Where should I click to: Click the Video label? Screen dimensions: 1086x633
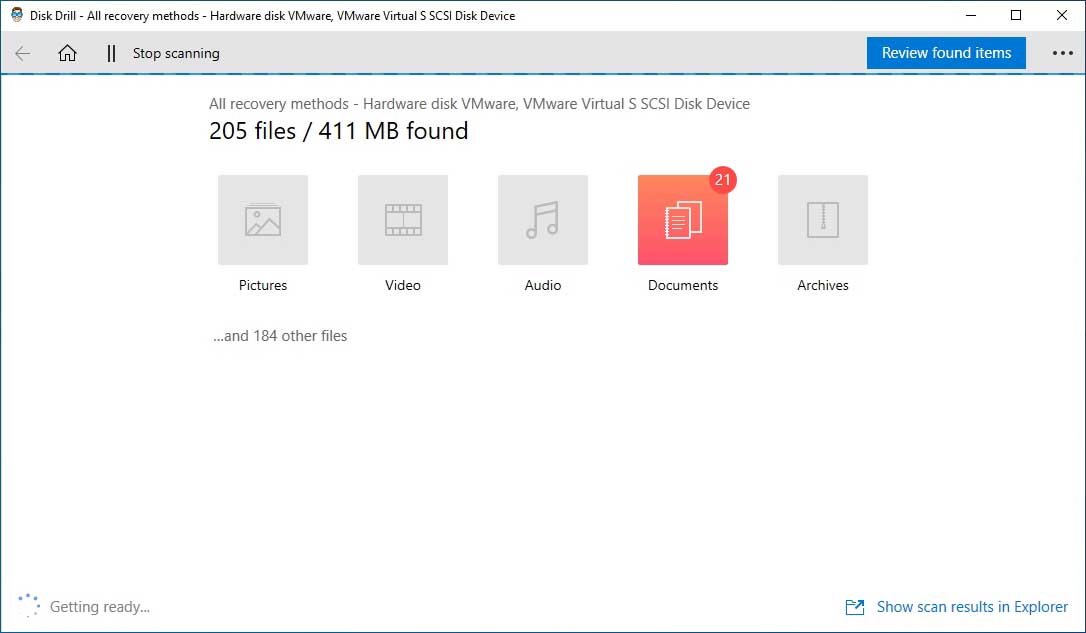click(403, 285)
